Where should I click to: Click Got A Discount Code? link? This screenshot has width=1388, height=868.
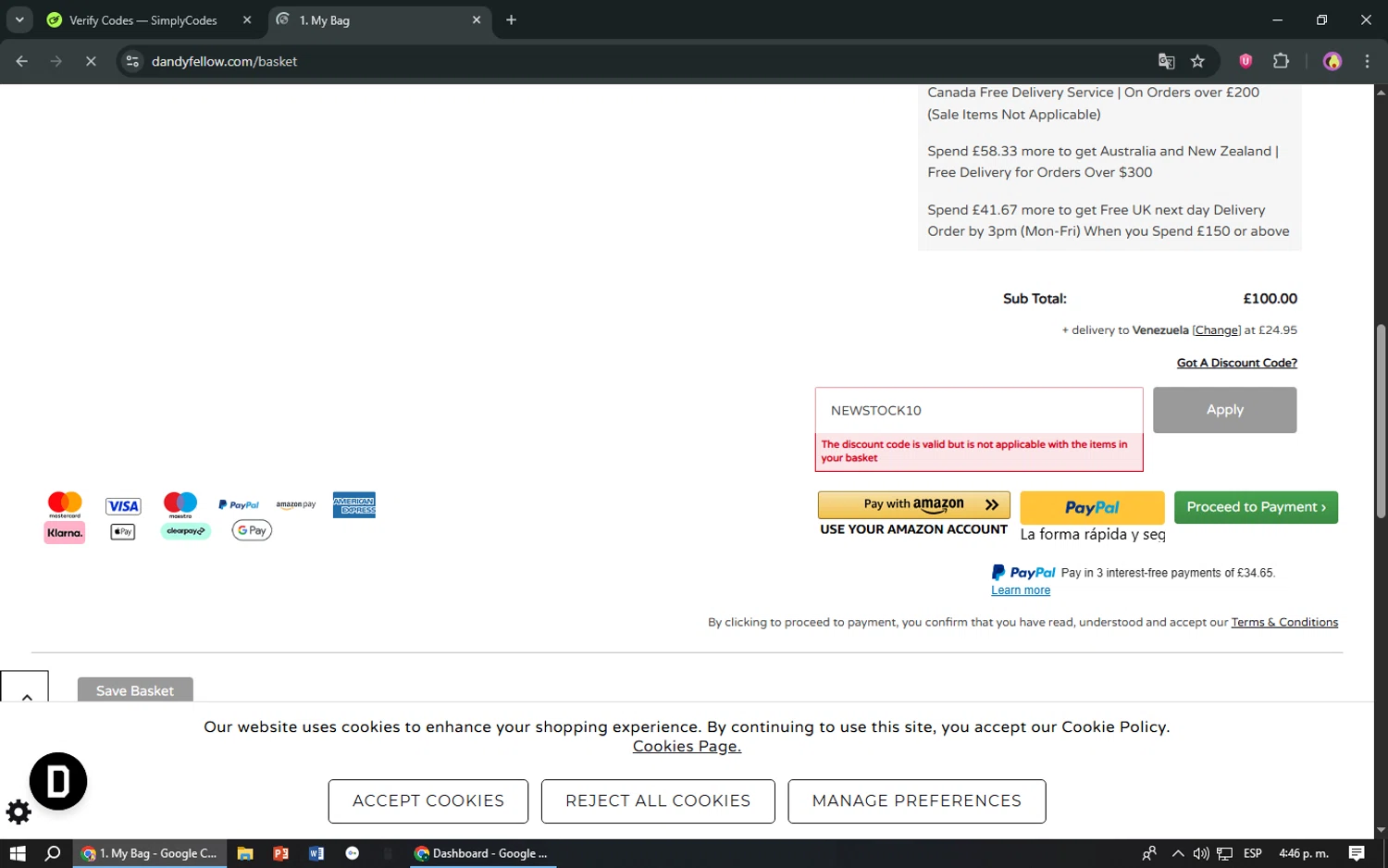(x=1237, y=363)
